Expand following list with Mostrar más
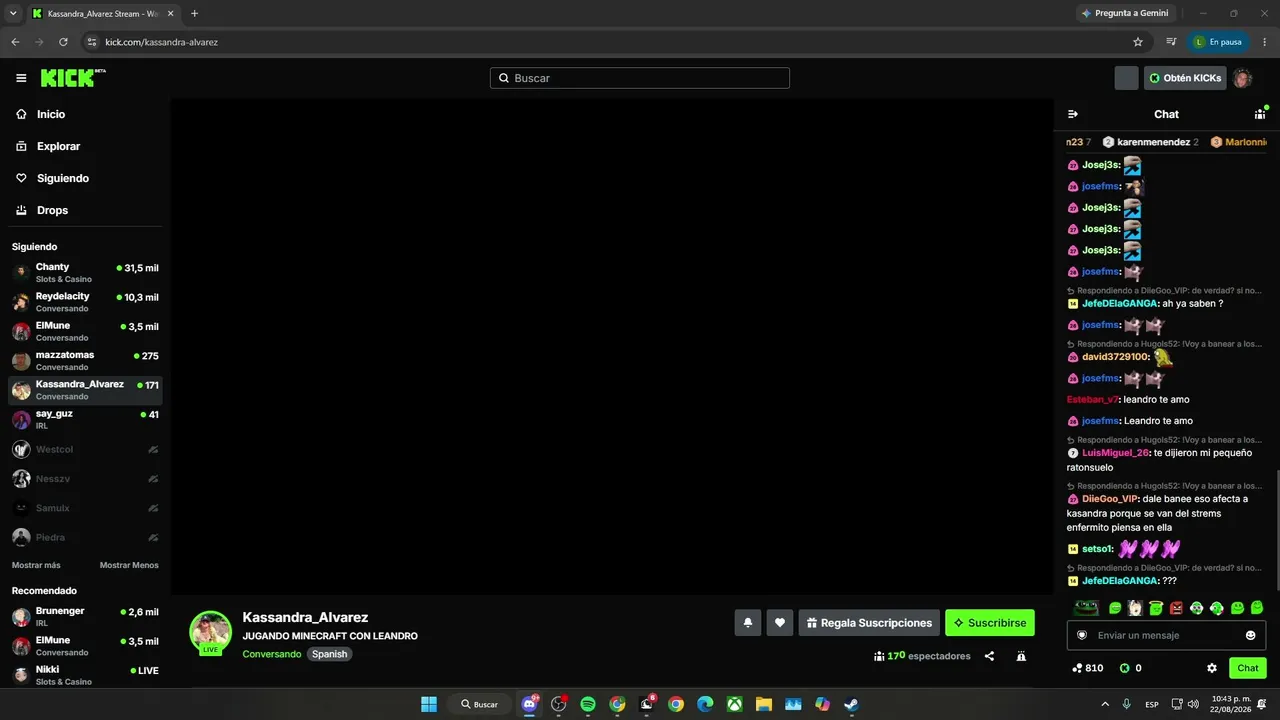Viewport: 1280px width, 720px height. tap(36, 565)
